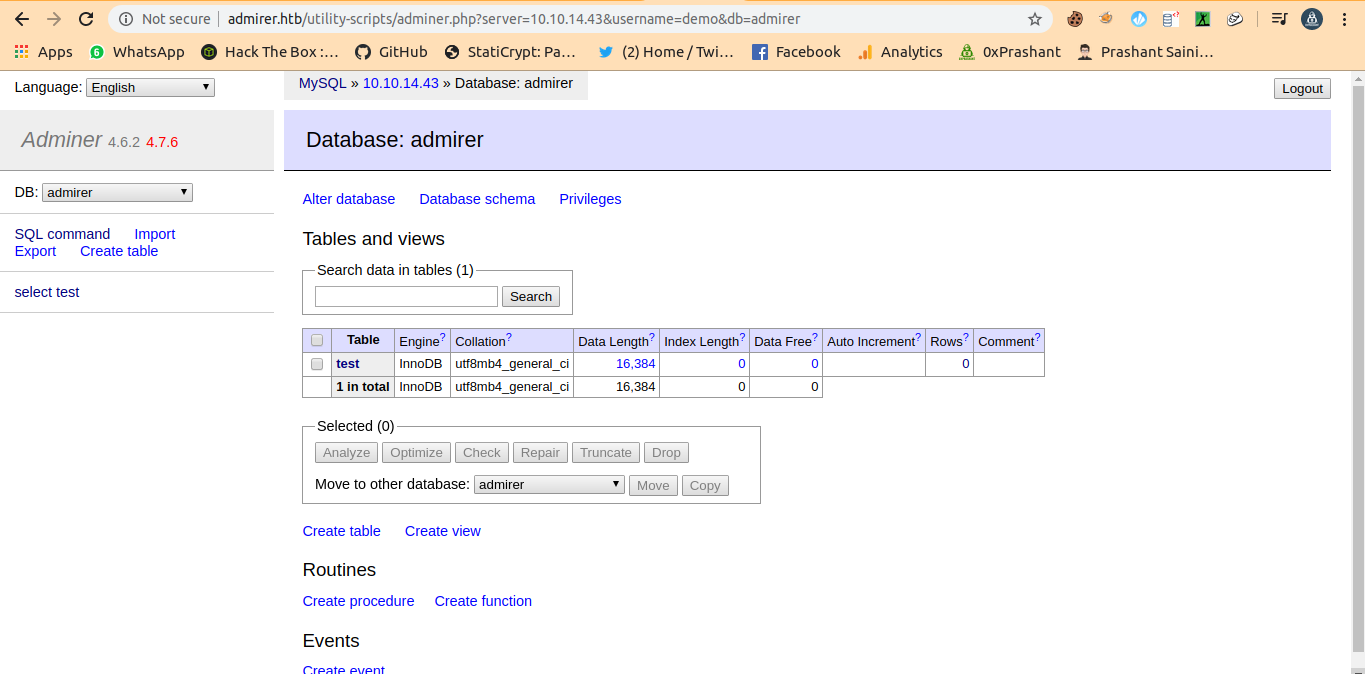Open the Chrome three-dot menu
The height and width of the screenshot is (674, 1365).
1345,19
